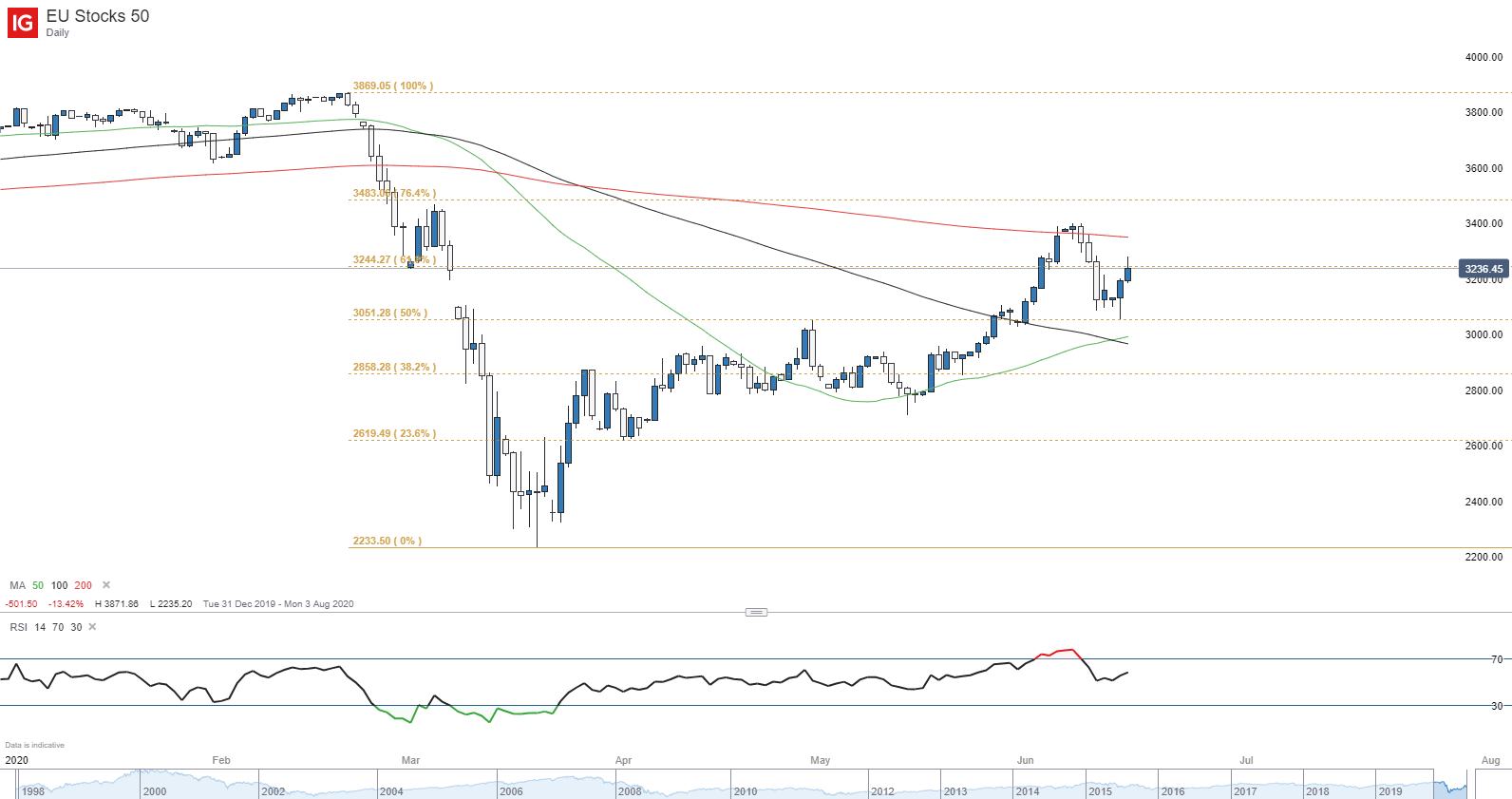Jump navigator to year 2012
1512x799 pixels.
(882, 791)
